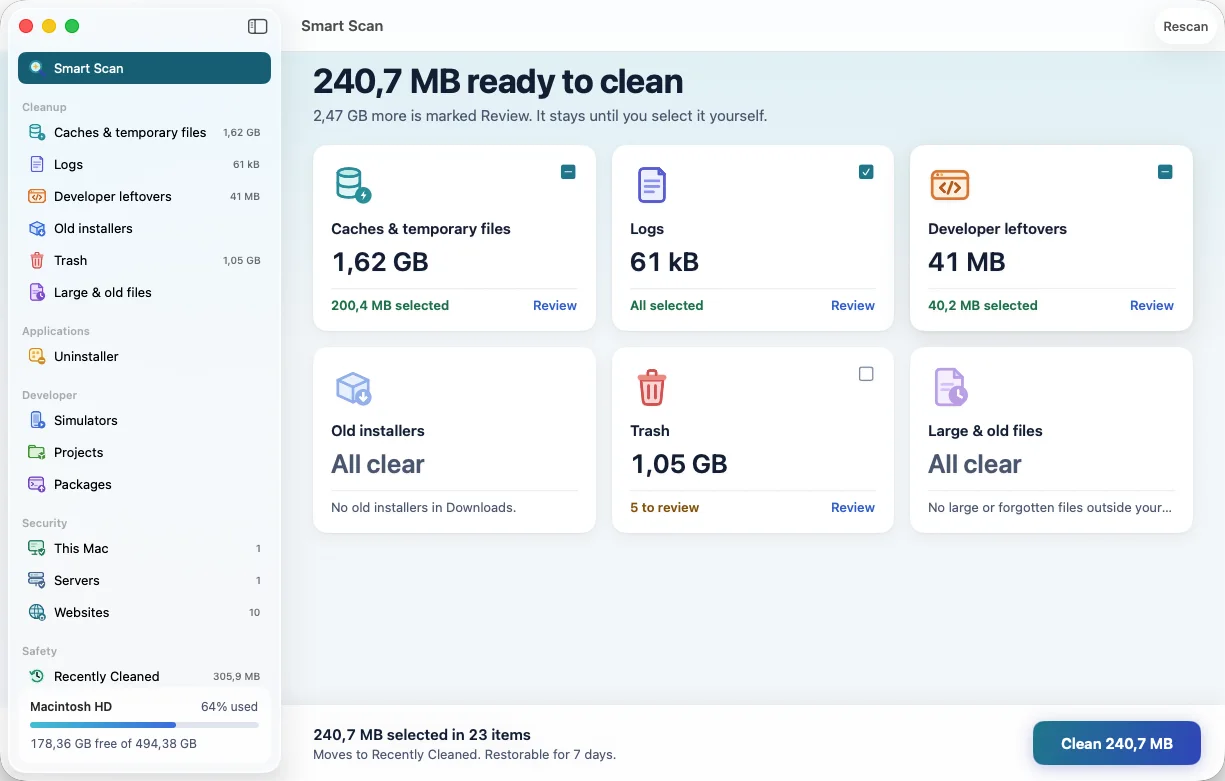The image size is (1225, 781).
Task: Click the Servers icon in the sidebar
Action: click(36, 580)
